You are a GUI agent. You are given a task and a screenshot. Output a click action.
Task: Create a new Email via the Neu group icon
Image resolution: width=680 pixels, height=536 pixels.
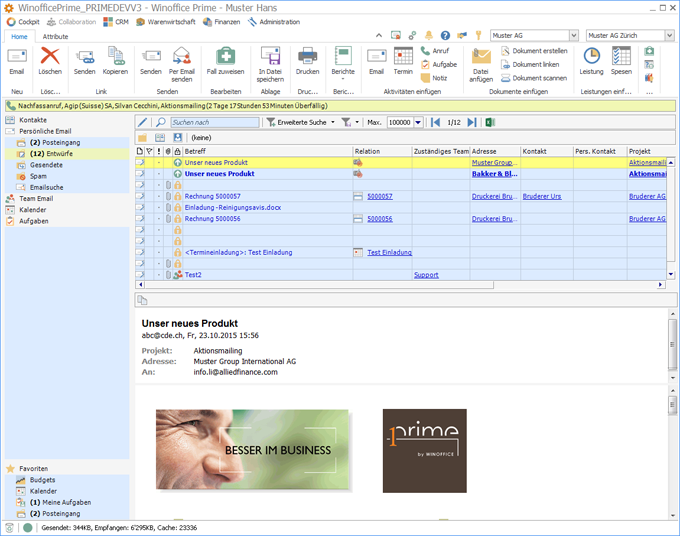tap(17, 56)
